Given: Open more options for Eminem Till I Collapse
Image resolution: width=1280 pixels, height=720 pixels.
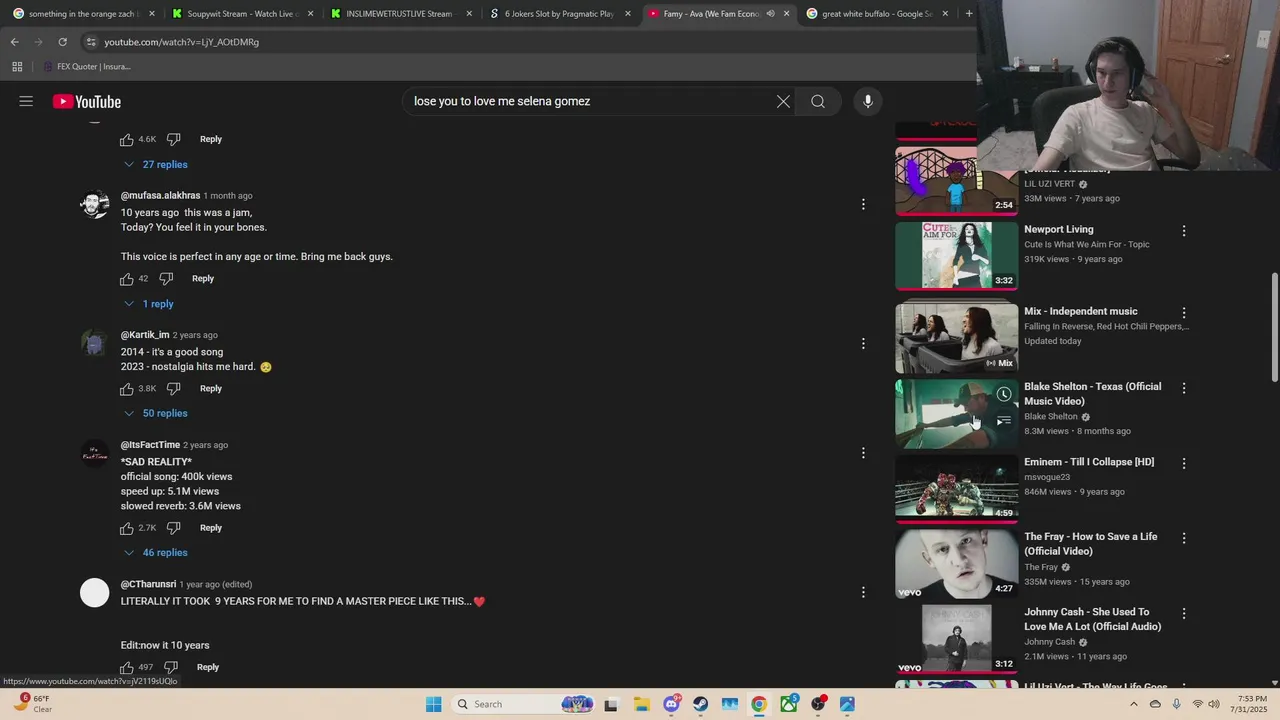Looking at the screenshot, I should click(1184, 463).
